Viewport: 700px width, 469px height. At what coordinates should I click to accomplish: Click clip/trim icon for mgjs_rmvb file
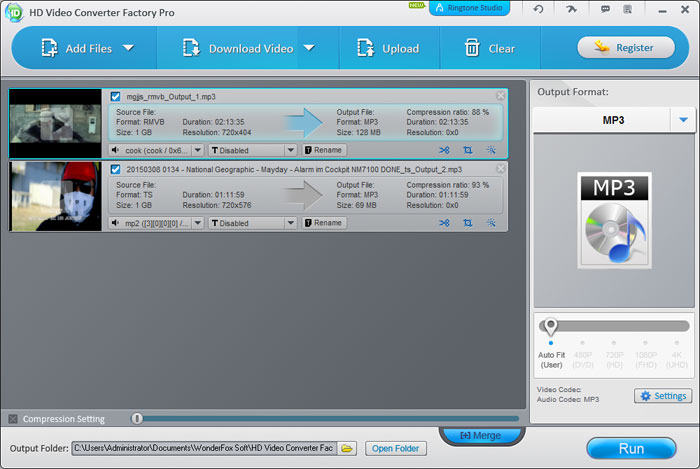tap(444, 150)
